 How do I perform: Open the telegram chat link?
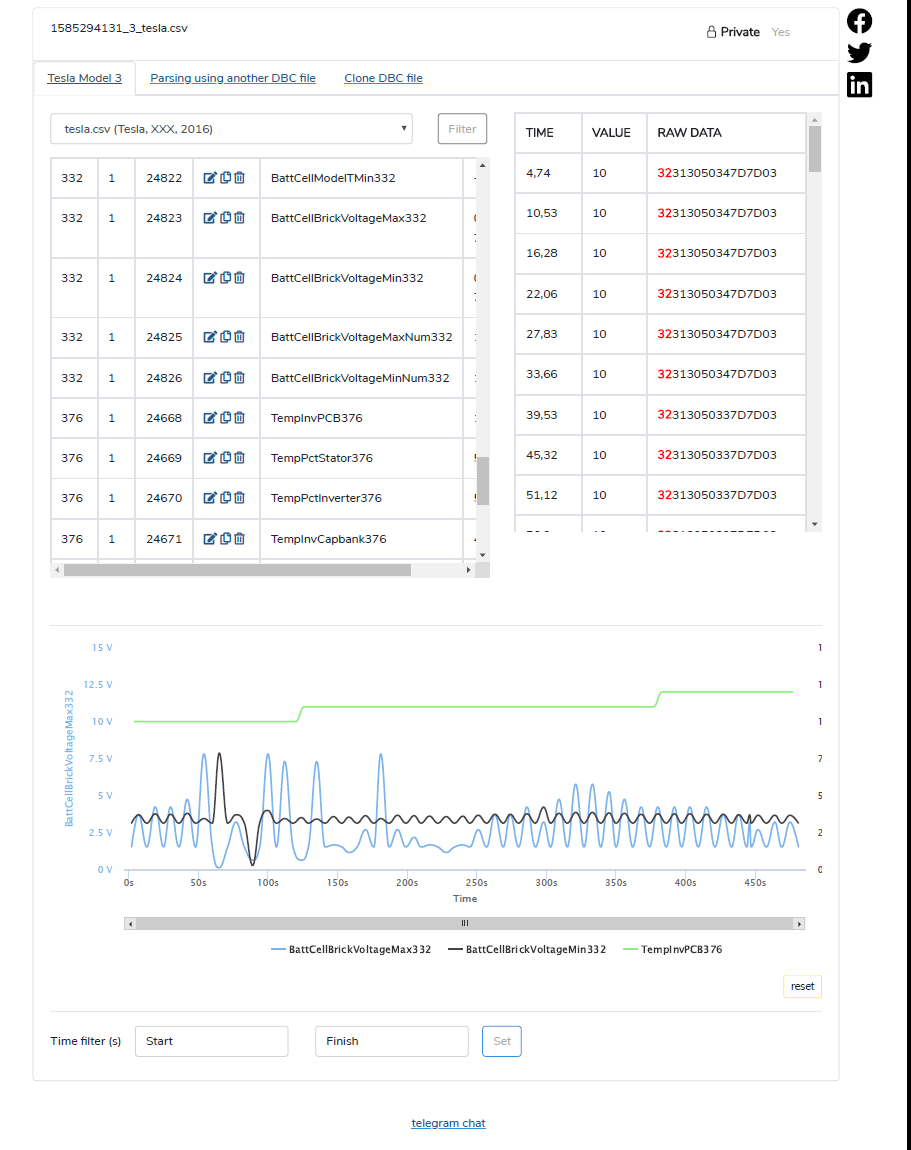[x=448, y=1122]
